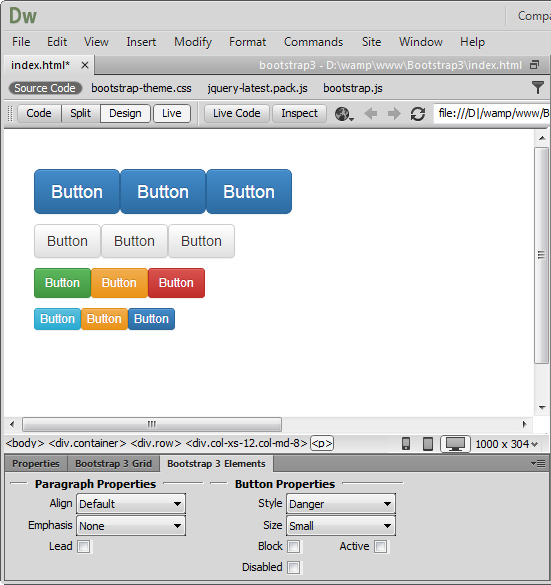Open the Commands menu

tap(313, 42)
